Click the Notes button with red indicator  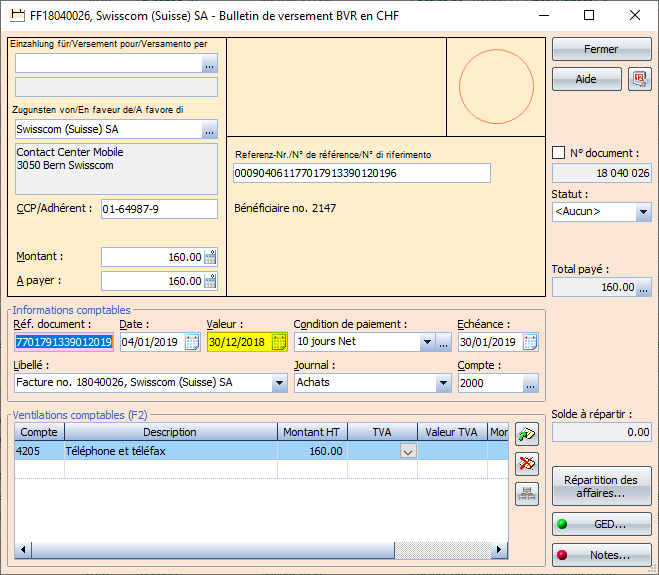pyautogui.click(x=601, y=555)
